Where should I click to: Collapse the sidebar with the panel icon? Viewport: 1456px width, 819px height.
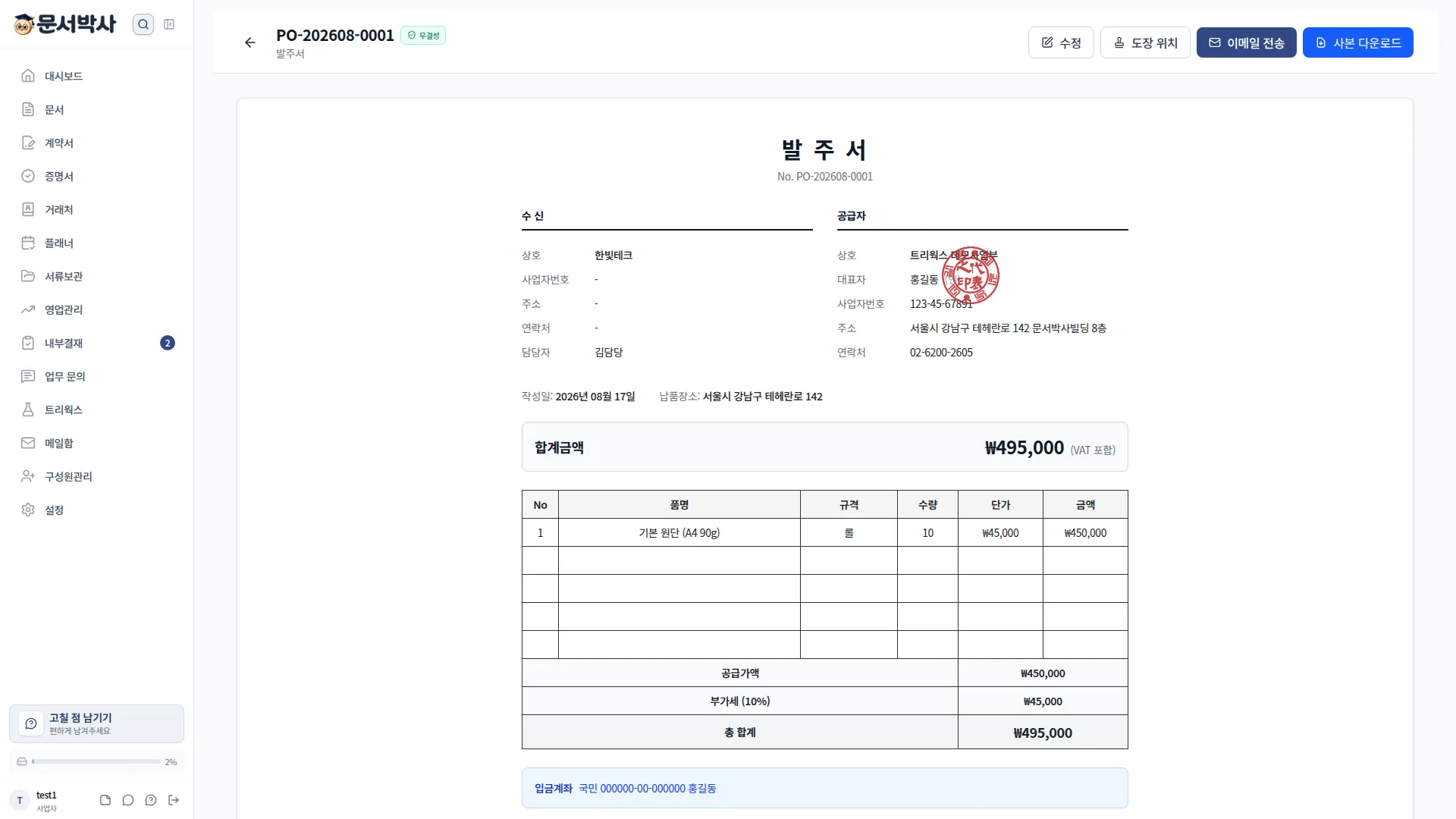[x=169, y=24]
